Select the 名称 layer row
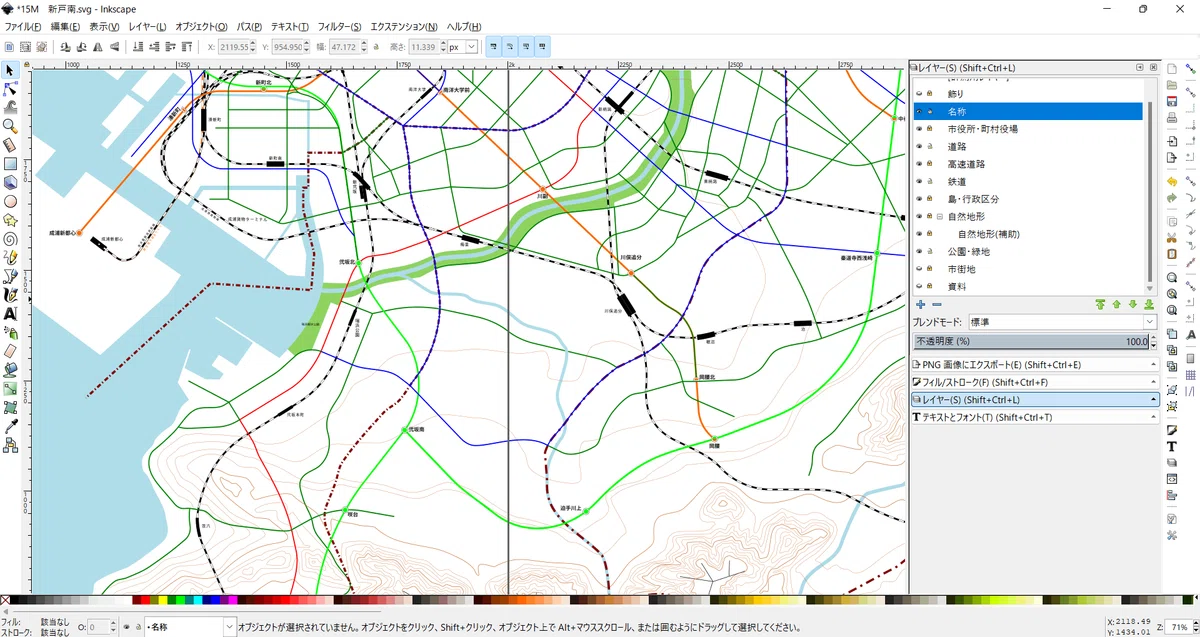The image size is (1200, 637). (x=1028, y=112)
